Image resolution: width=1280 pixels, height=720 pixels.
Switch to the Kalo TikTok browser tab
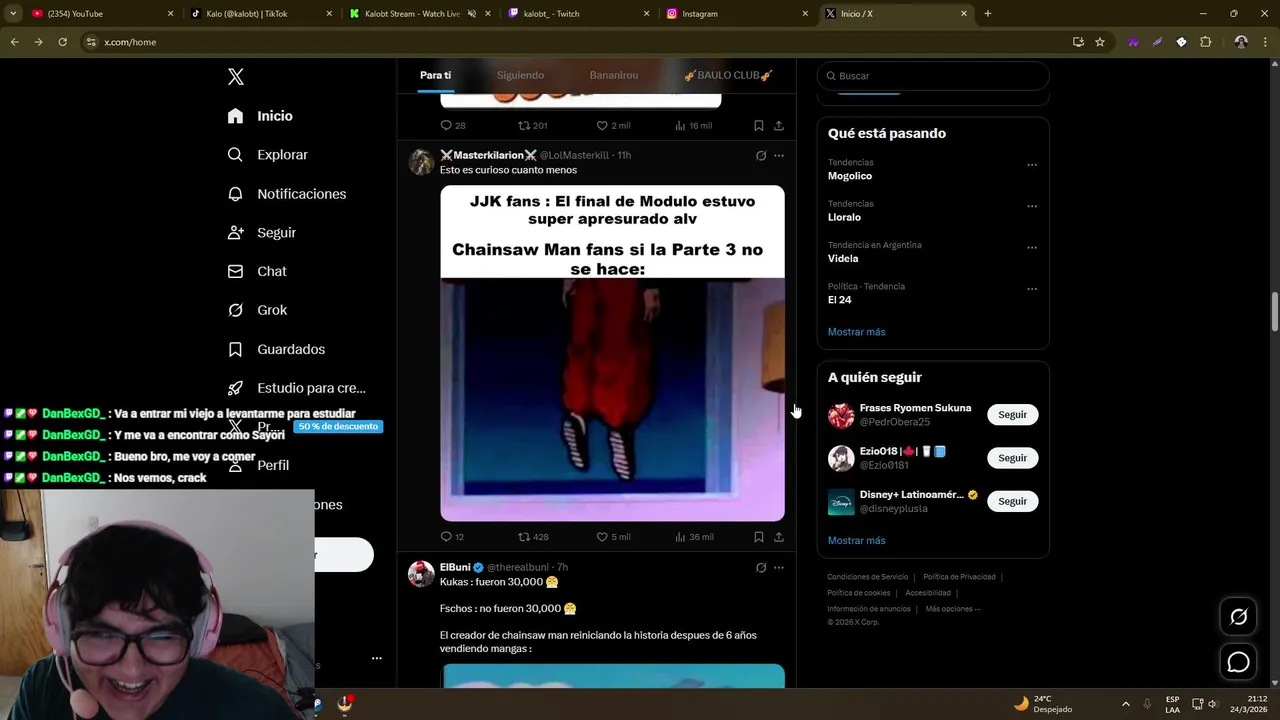click(x=262, y=14)
